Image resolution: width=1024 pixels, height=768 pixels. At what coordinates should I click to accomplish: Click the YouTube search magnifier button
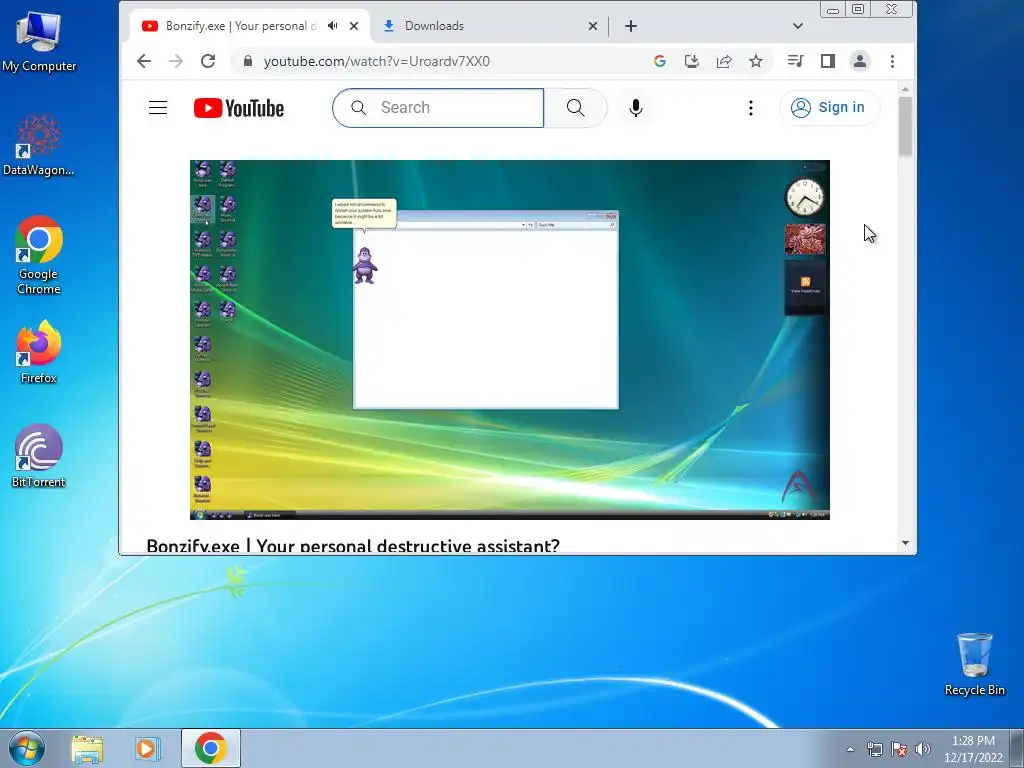click(575, 108)
